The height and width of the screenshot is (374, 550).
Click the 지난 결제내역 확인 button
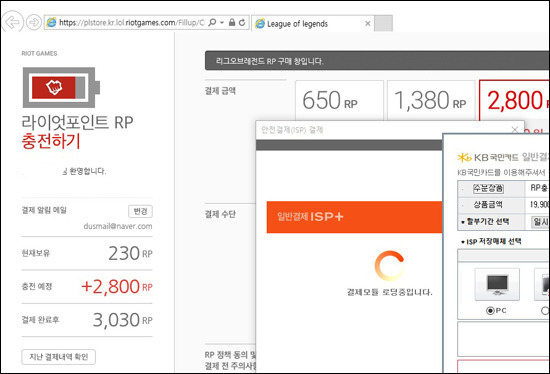click(59, 357)
